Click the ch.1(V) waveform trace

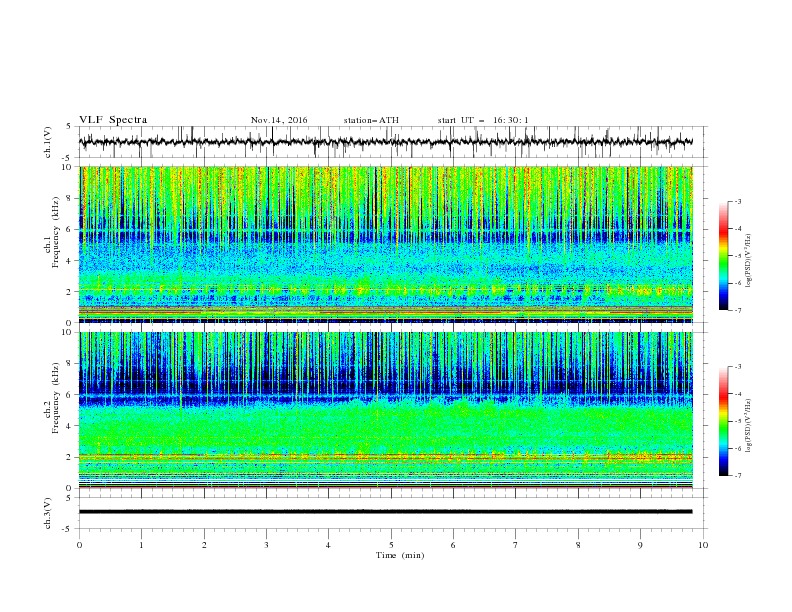pyautogui.click(x=386, y=142)
